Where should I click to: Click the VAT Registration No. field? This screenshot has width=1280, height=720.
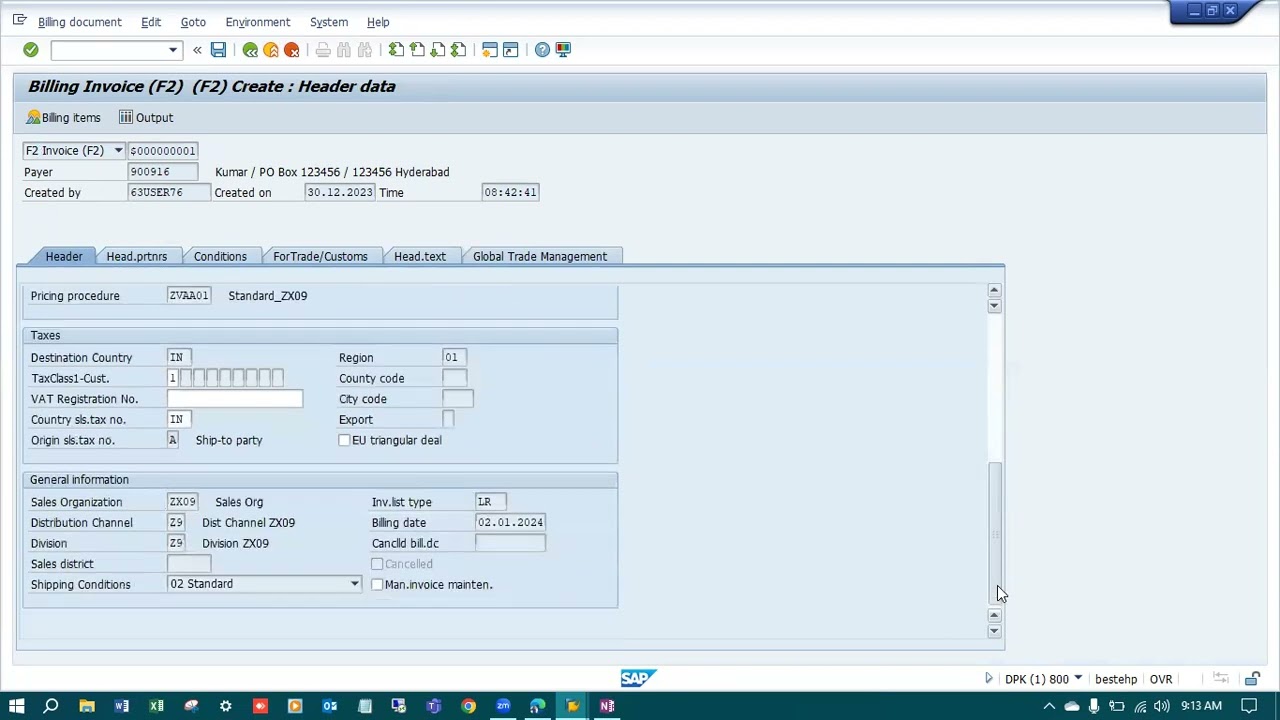pos(235,399)
